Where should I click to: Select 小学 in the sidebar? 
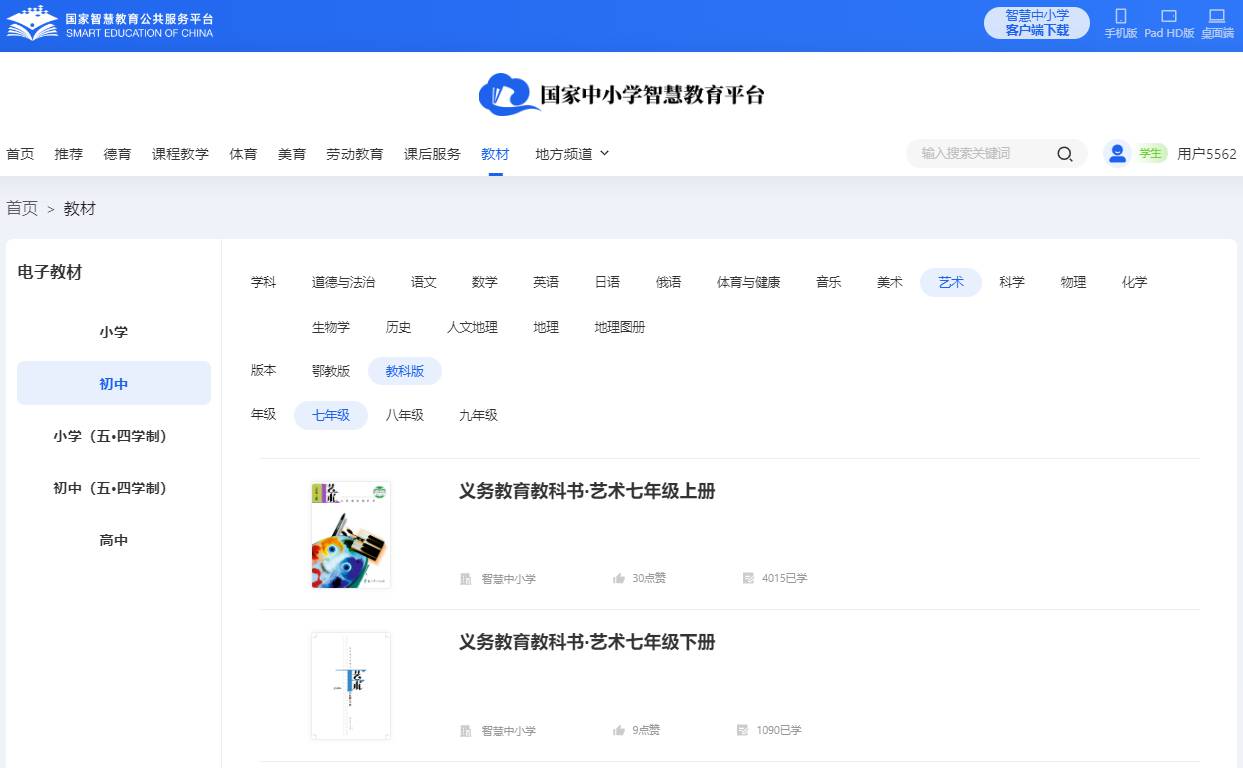coord(114,332)
